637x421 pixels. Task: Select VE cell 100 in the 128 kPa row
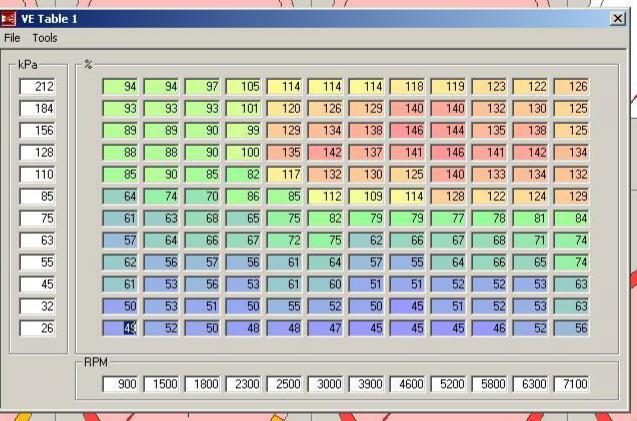tap(243, 152)
